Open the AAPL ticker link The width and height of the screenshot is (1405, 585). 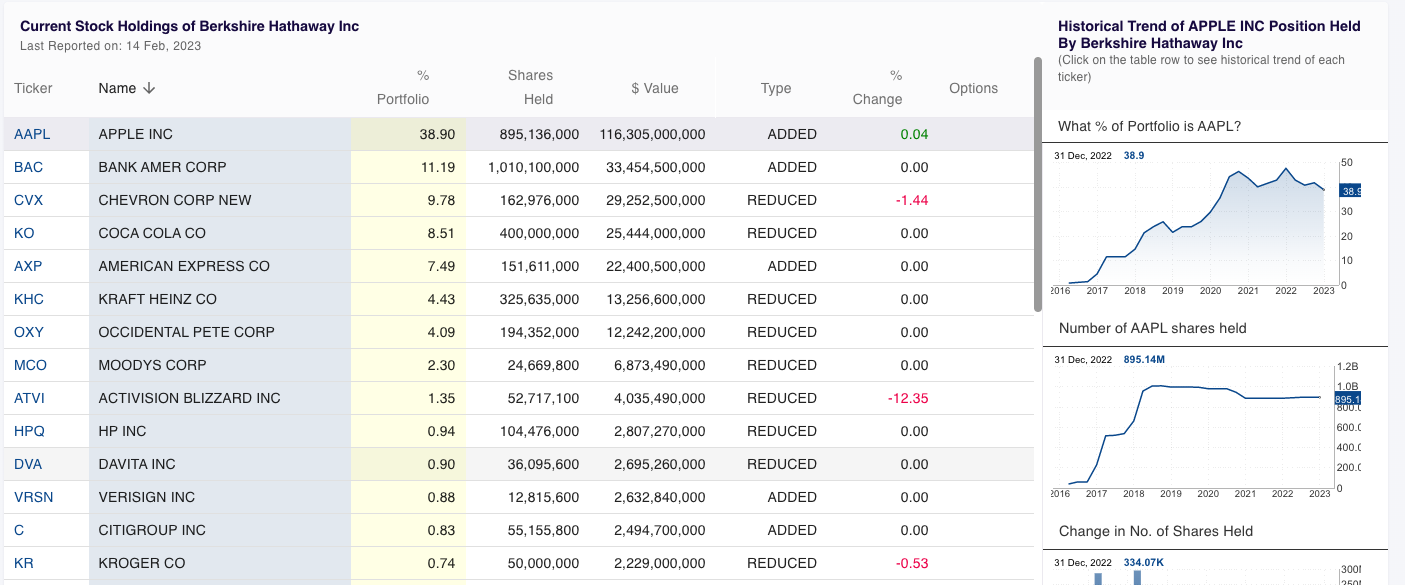(x=32, y=134)
